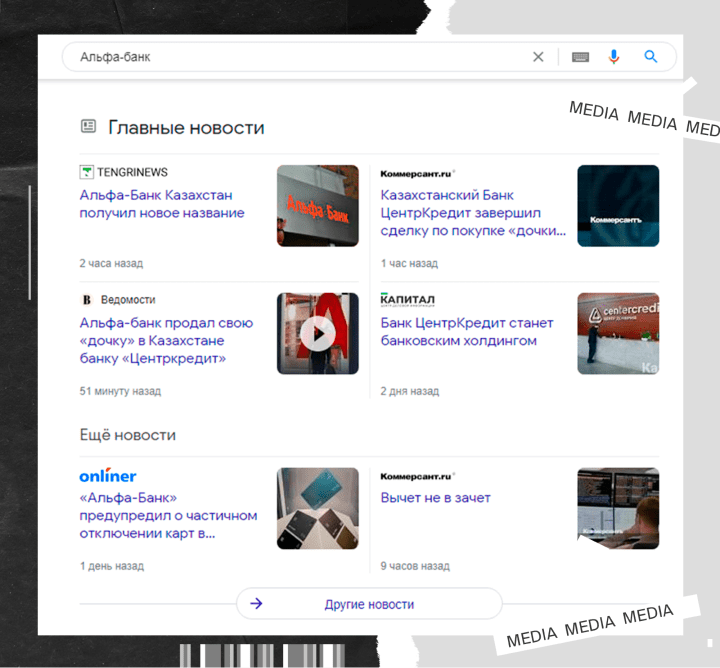The height and width of the screenshot is (668, 720).
Task: Click Коммерсант.ru logo above Казахстанский Банк headline
Action: pyautogui.click(x=417, y=174)
